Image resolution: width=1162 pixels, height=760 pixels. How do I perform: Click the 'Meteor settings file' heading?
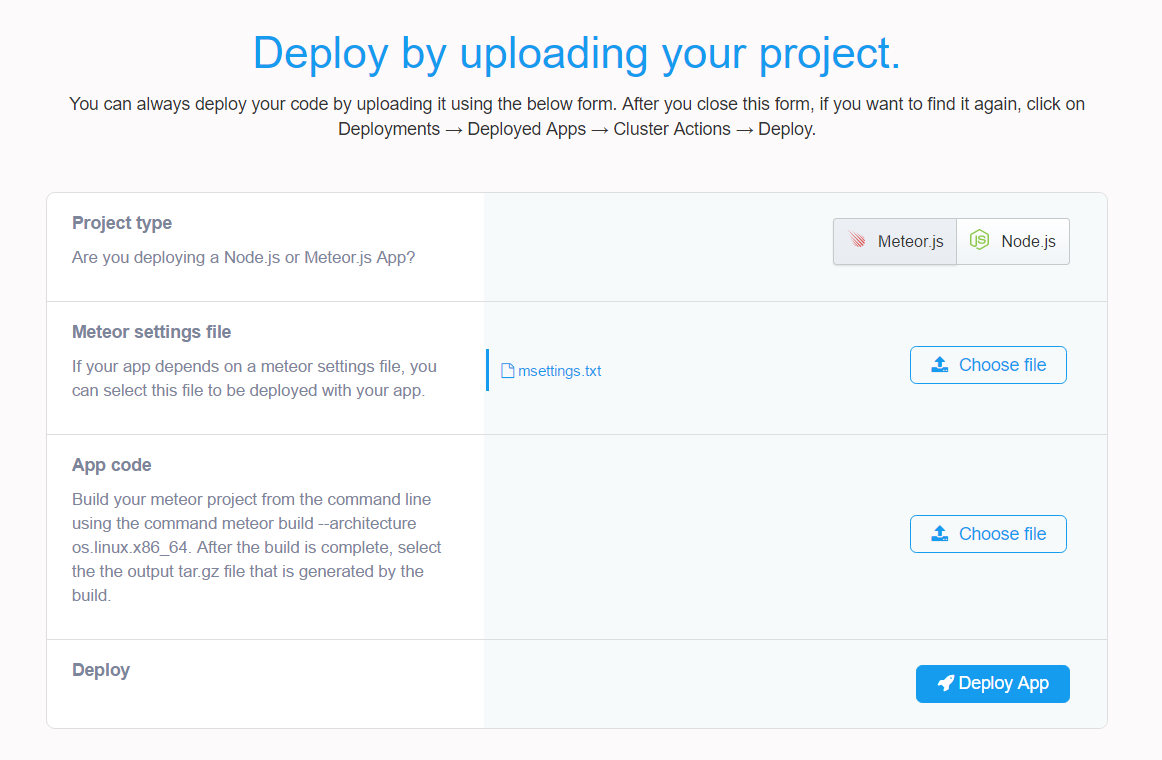[151, 332]
